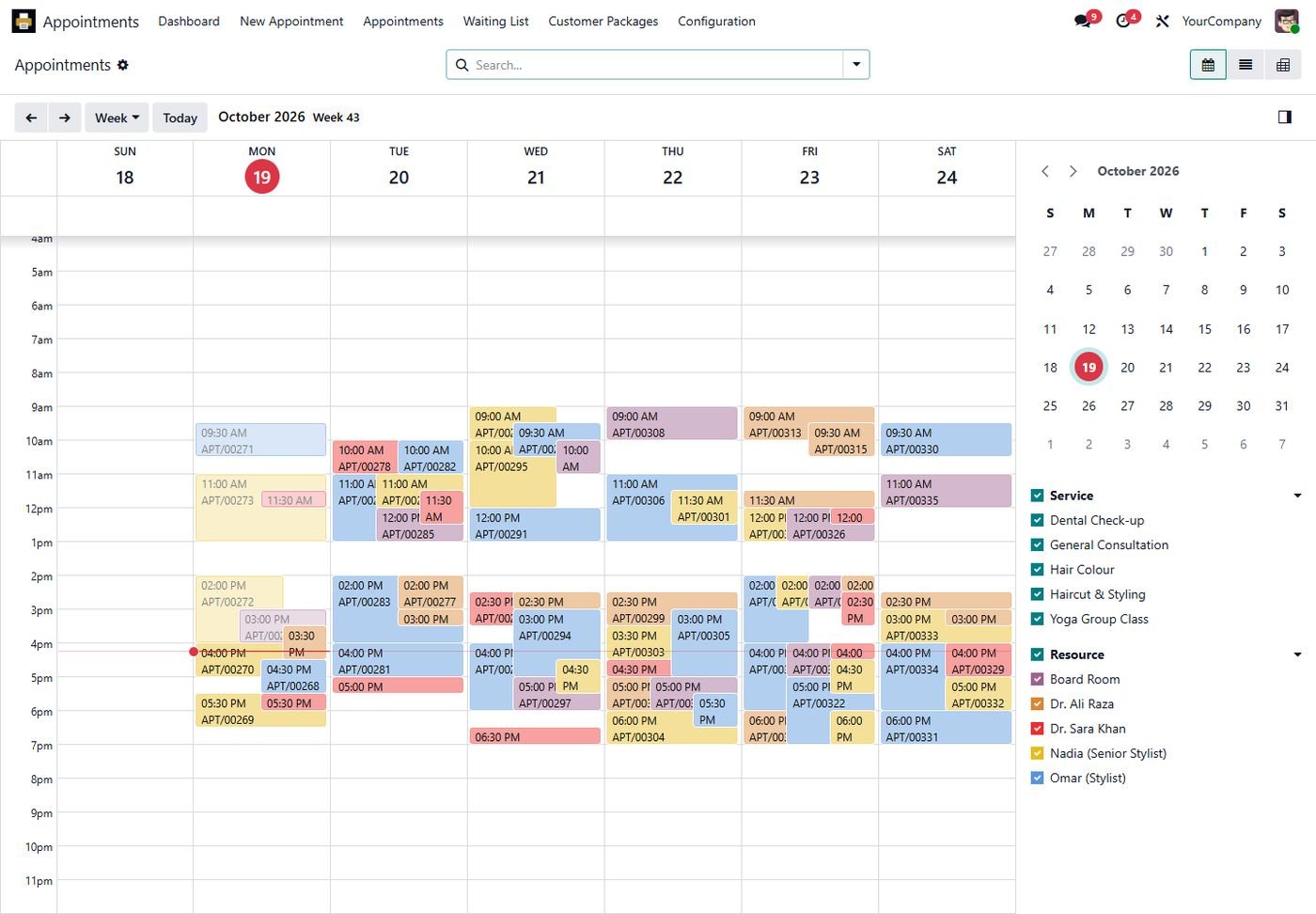This screenshot has height=914, width=1316.
Task: Click the gear icon beside the Appointments title
Action: [x=123, y=65]
